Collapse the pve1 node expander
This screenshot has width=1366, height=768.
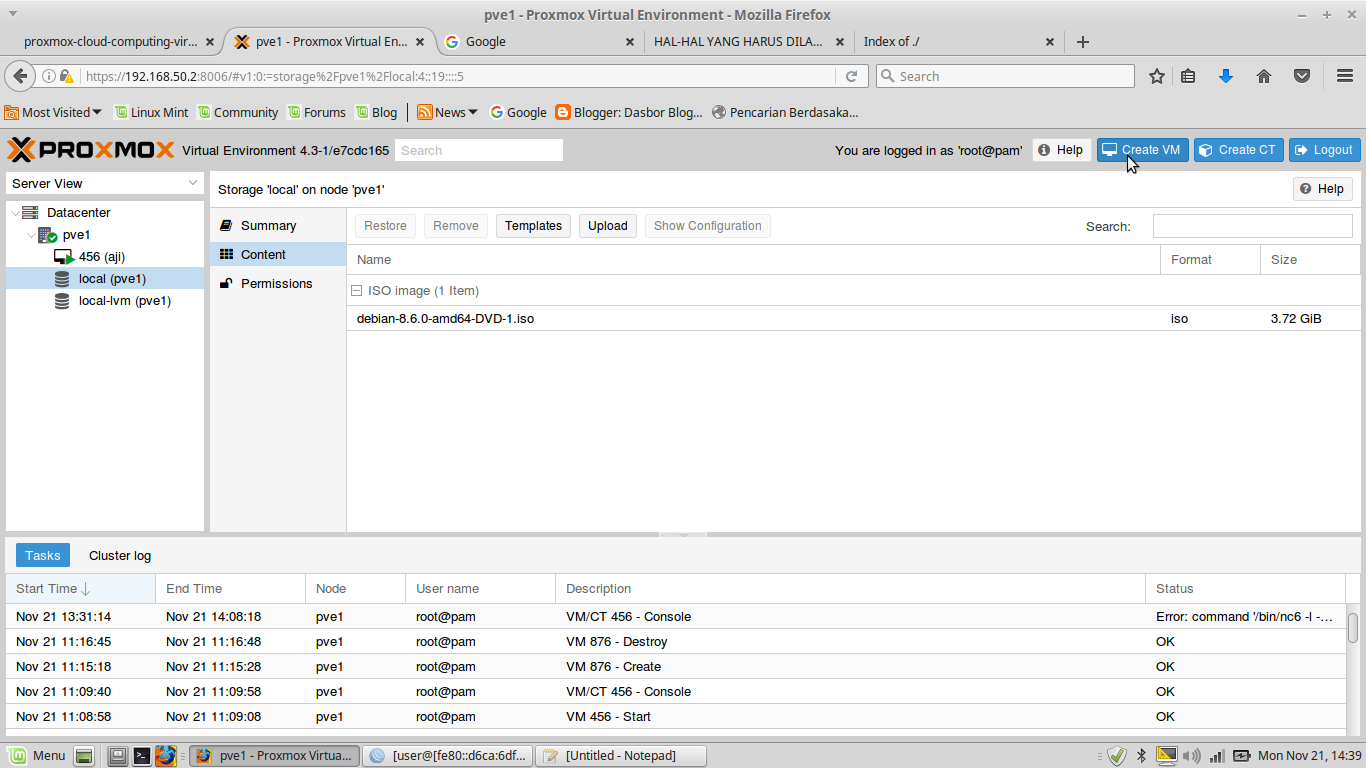31,235
